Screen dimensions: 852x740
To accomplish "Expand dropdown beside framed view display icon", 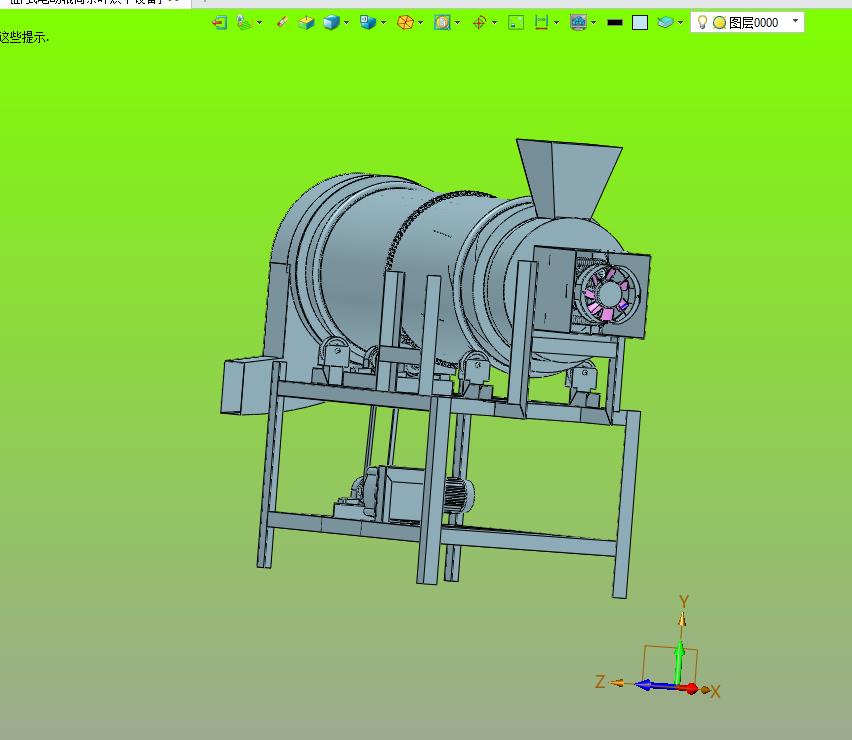I will click(x=458, y=23).
